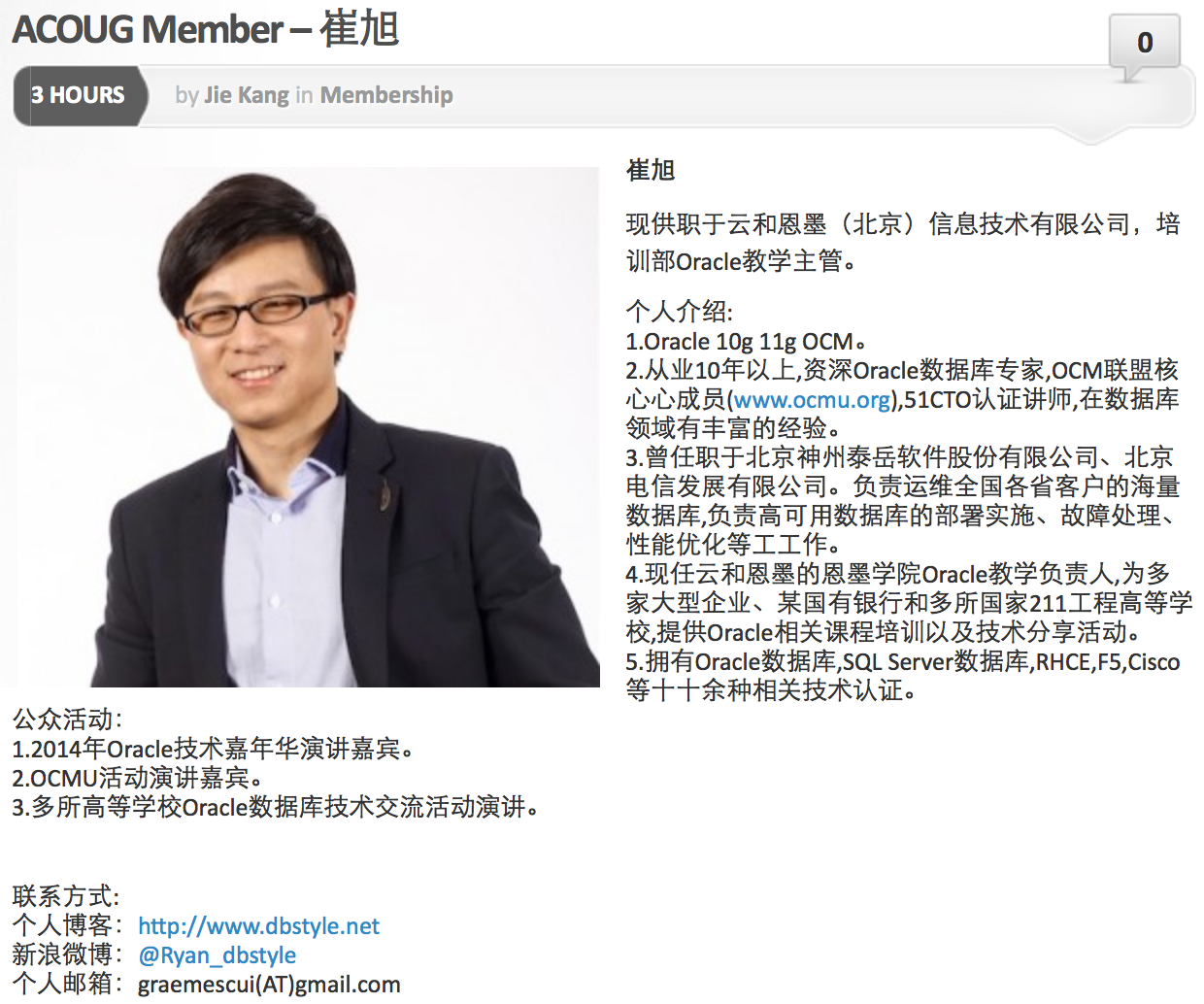Click the graemescui(AT)gmail.com email text

point(269,984)
